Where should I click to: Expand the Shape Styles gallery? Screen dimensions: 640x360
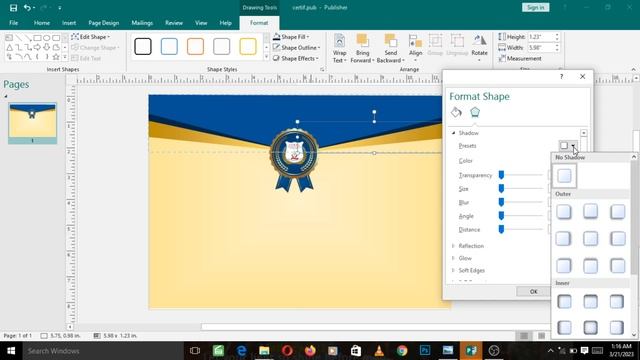(267, 57)
